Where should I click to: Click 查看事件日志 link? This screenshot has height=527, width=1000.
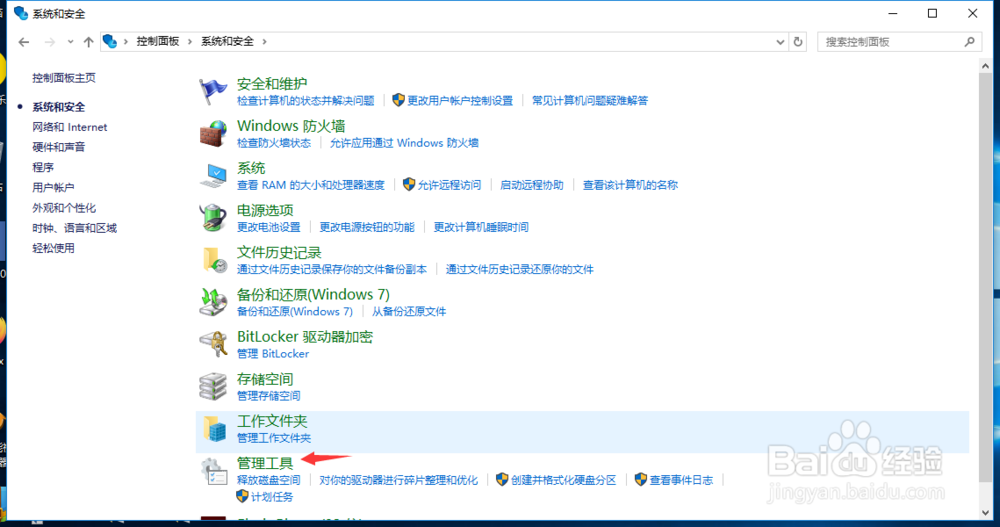pyautogui.click(x=681, y=480)
